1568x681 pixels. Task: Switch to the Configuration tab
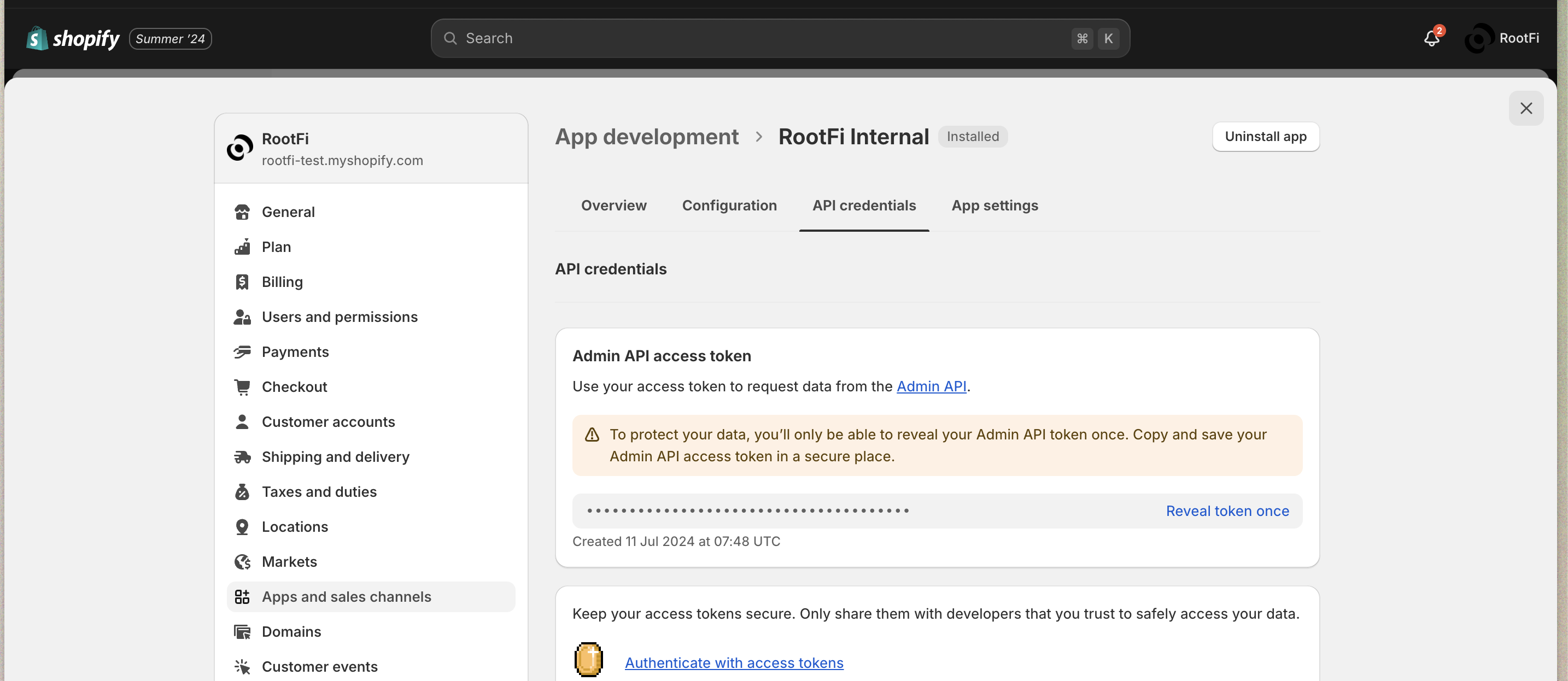click(x=729, y=206)
